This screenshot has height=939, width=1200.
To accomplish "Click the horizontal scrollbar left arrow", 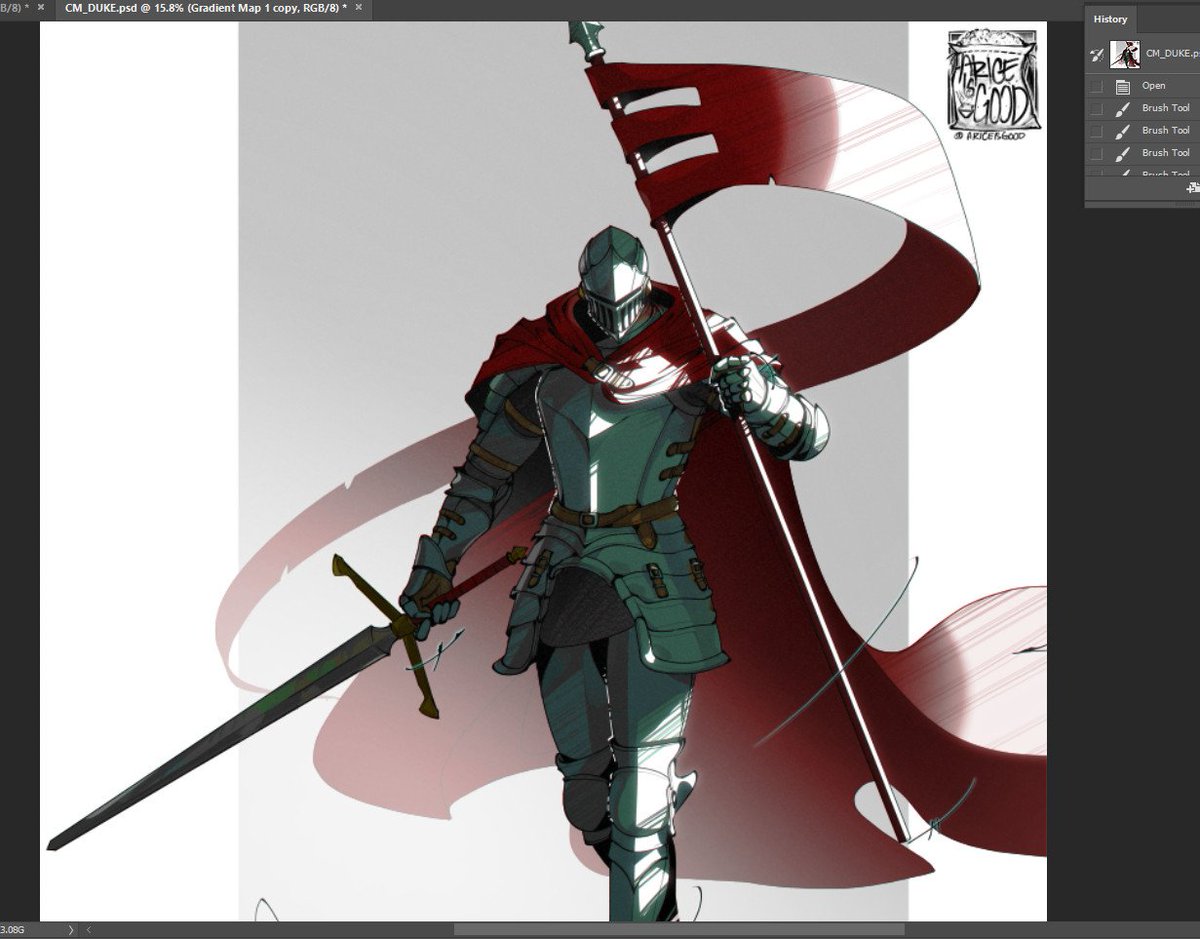I will pyautogui.click(x=88, y=930).
